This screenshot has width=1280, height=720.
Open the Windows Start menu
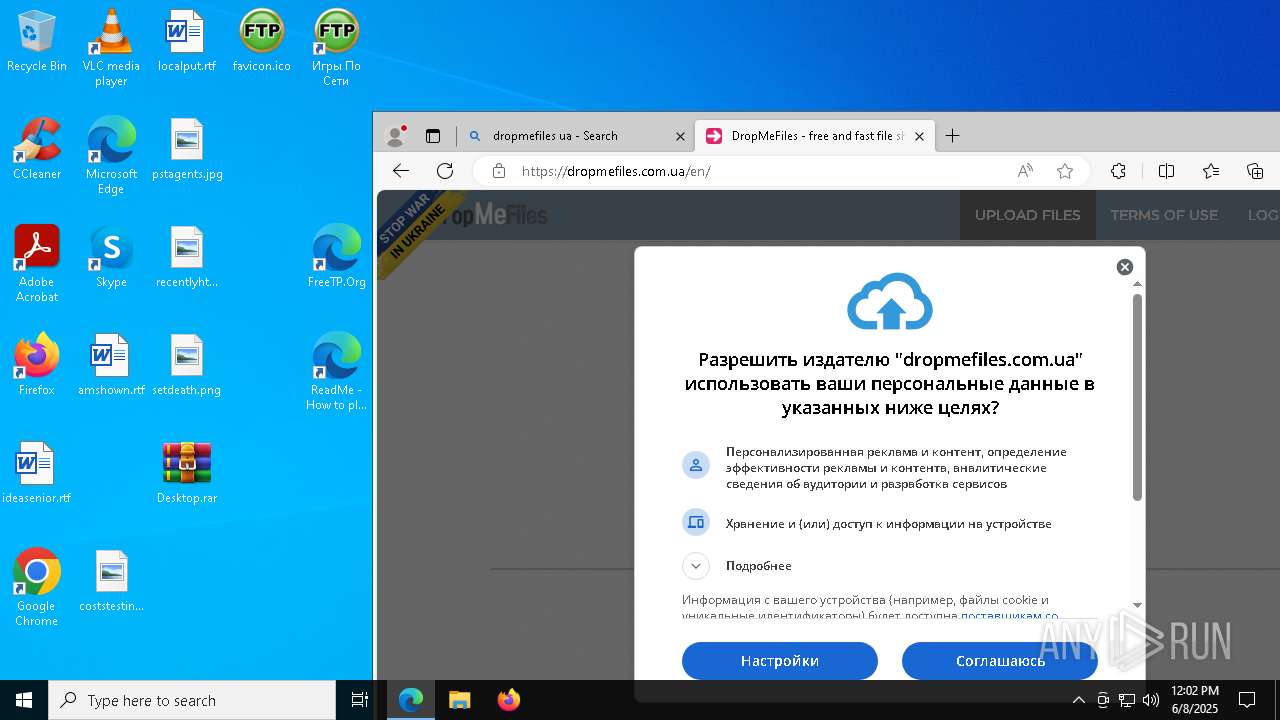24,700
